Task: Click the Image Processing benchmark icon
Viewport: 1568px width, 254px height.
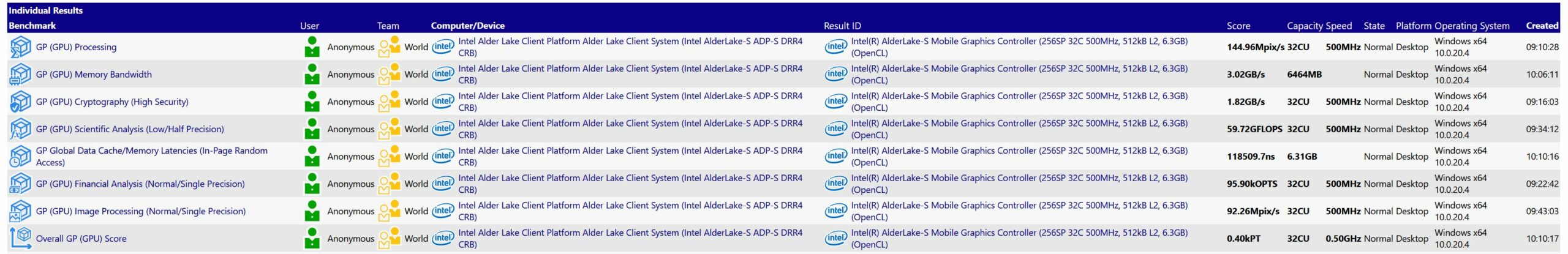Action: pyautogui.click(x=20, y=211)
